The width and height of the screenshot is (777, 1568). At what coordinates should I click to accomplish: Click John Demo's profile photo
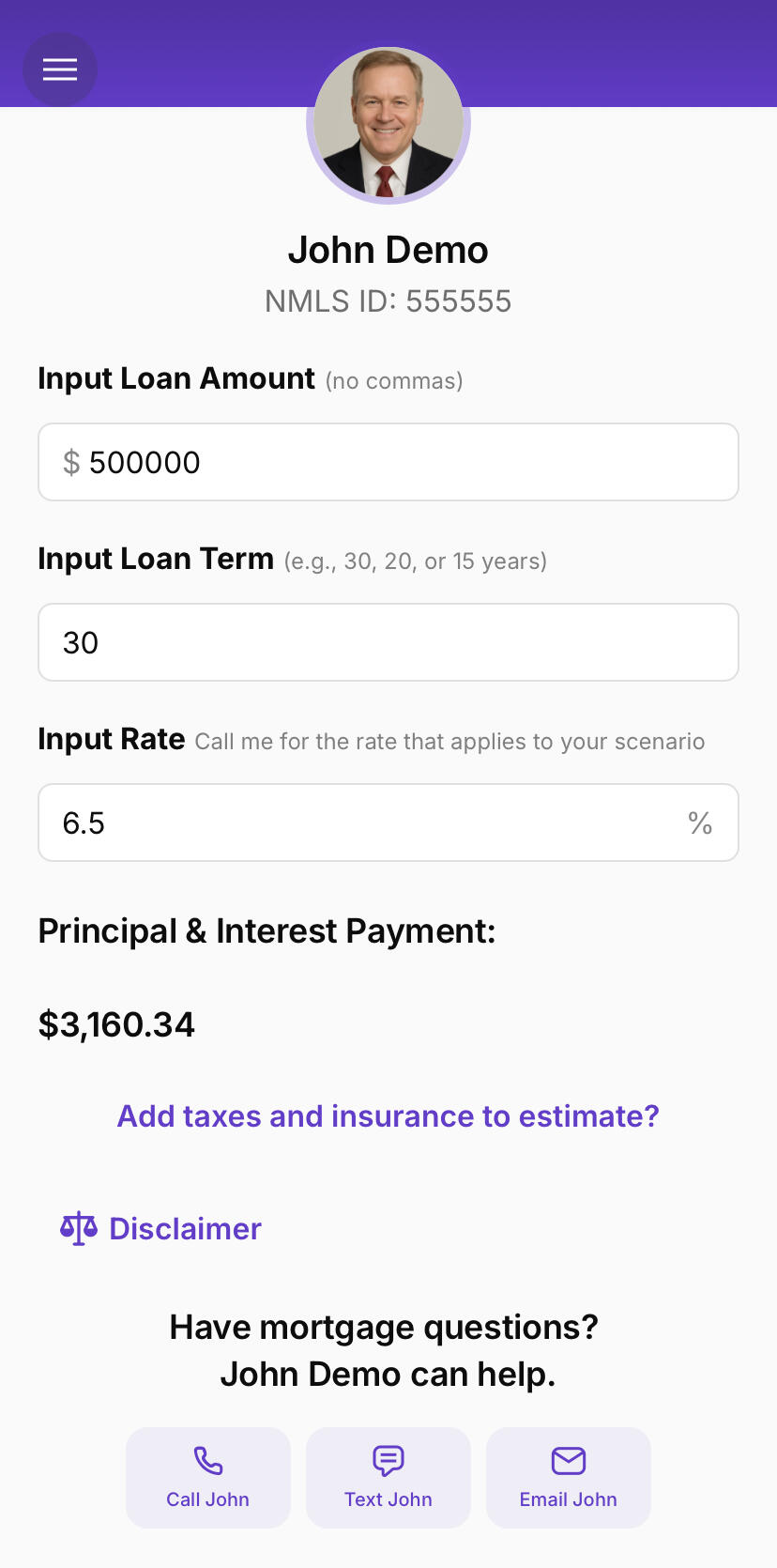(x=388, y=124)
